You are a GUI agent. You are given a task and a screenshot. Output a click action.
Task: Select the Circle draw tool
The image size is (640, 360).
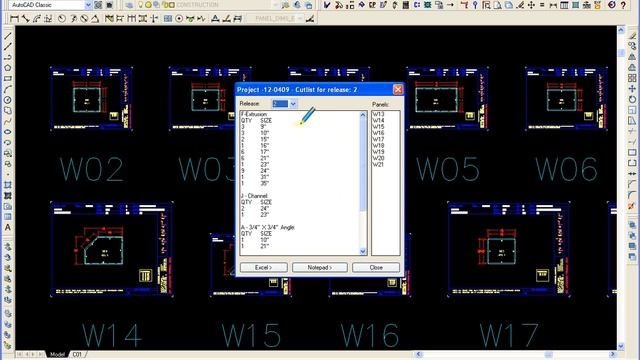tap(7, 100)
